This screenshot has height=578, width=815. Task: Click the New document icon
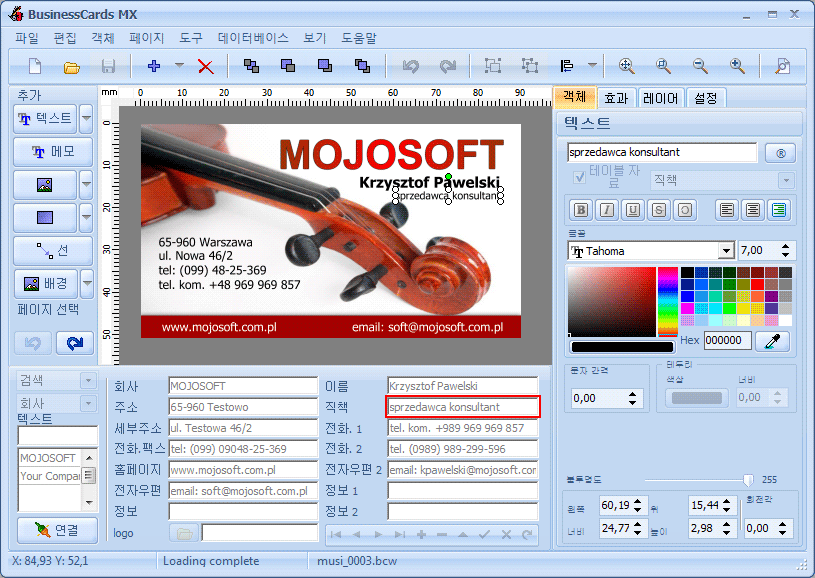[x=35, y=66]
